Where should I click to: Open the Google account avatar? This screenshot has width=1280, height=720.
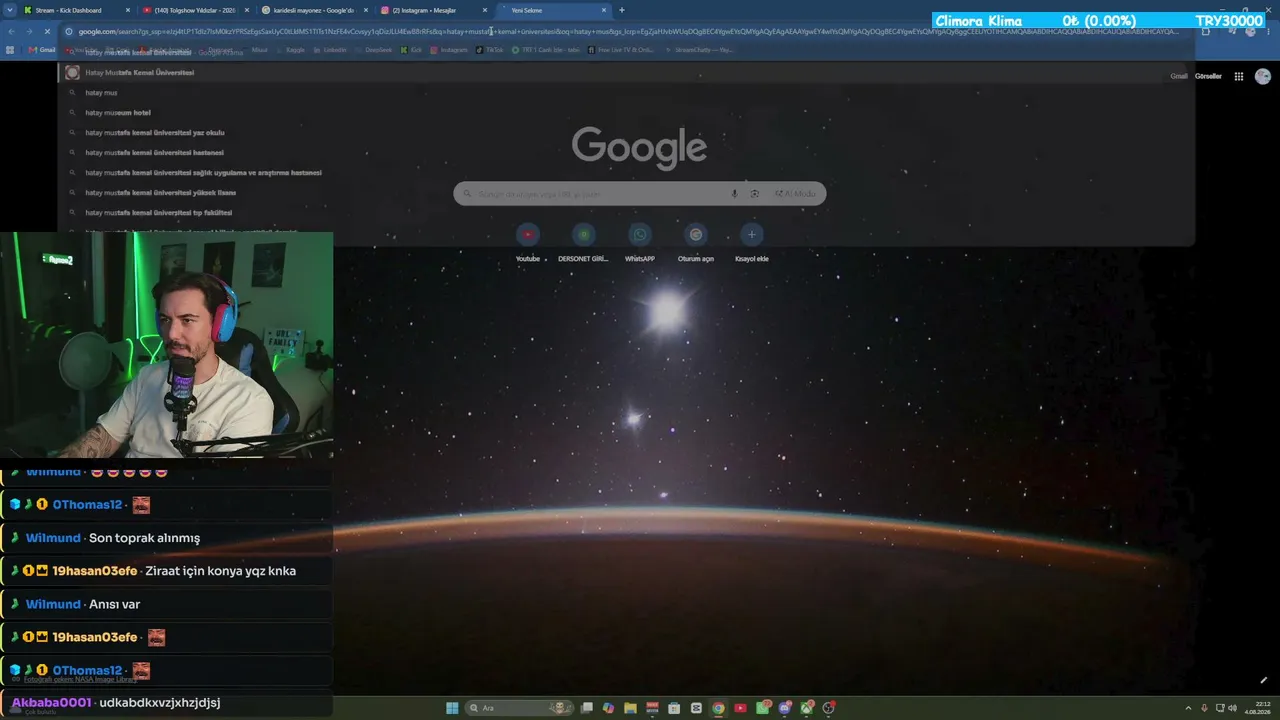(1263, 76)
